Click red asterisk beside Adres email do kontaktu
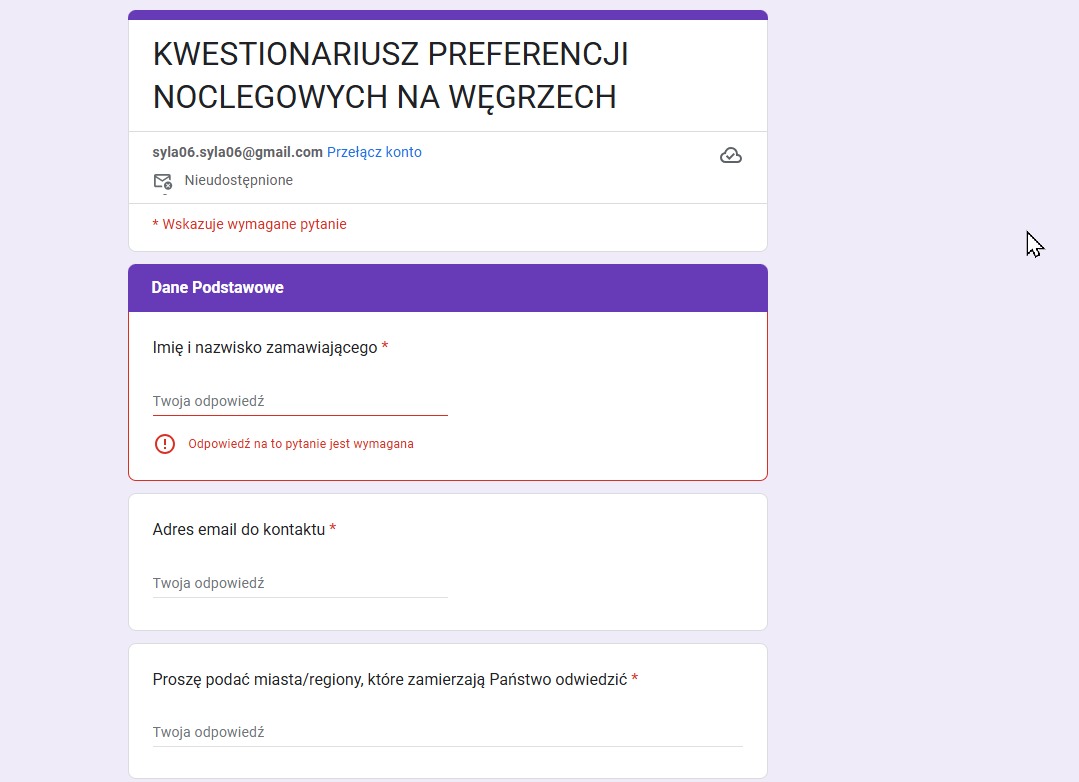1079x782 pixels. (332, 529)
